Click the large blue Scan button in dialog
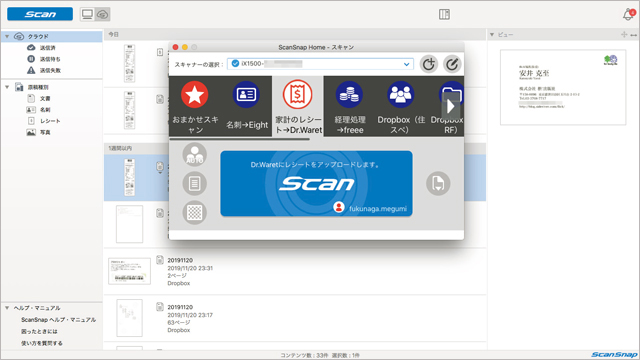Viewport: 640px width, 360px height. click(x=316, y=183)
